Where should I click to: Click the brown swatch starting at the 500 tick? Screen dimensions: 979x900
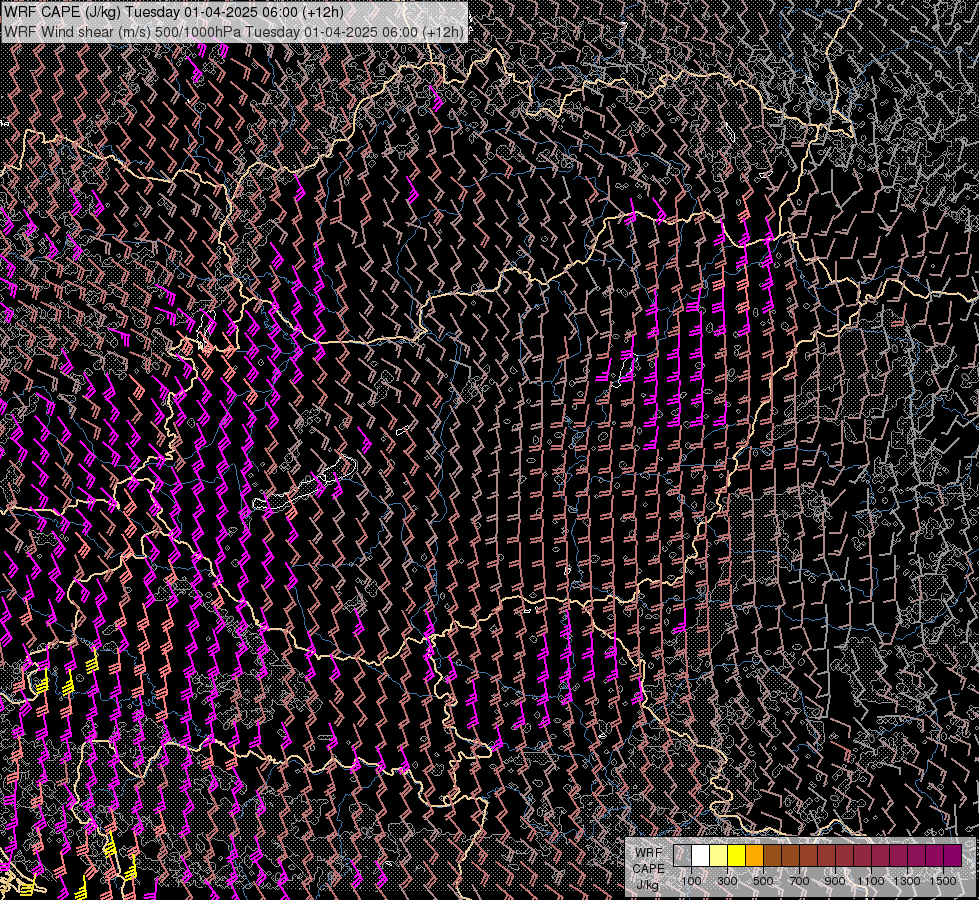pos(772,855)
